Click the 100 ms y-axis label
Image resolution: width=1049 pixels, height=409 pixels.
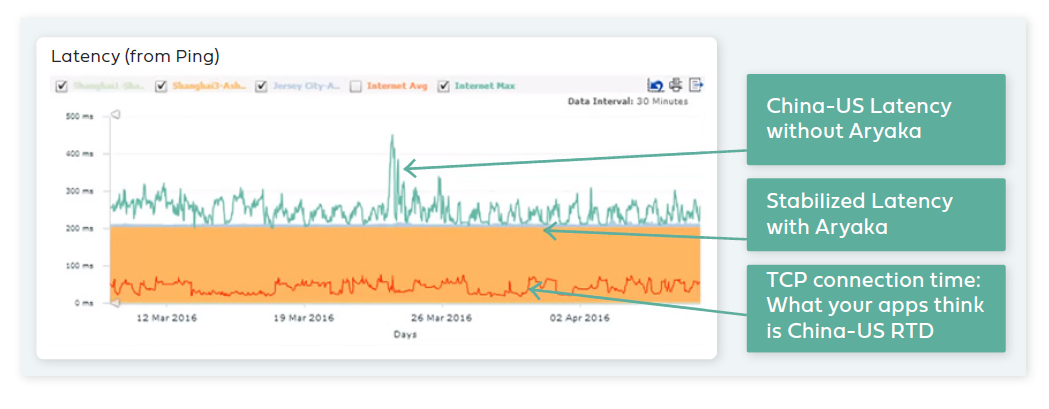[79, 266]
